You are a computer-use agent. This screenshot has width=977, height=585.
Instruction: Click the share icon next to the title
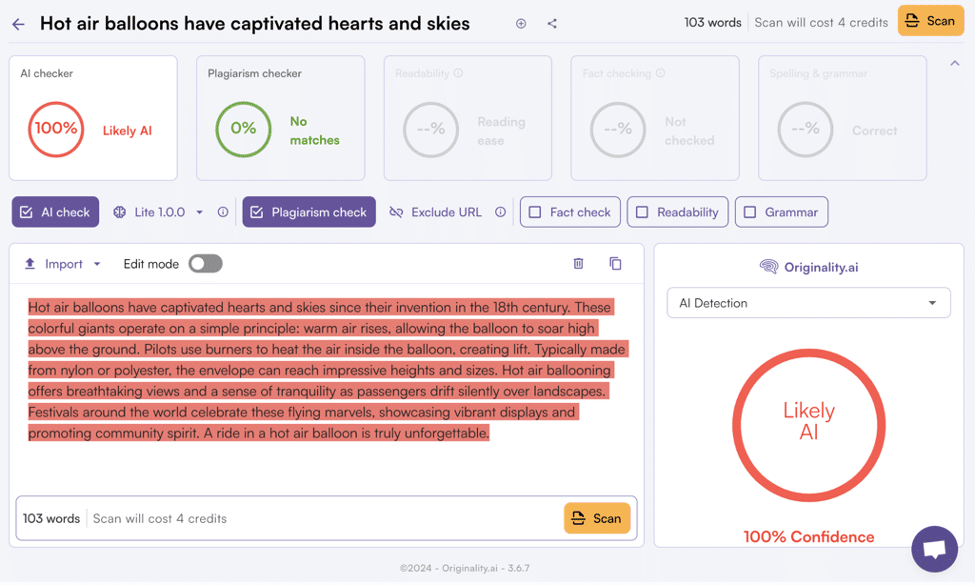(551, 23)
